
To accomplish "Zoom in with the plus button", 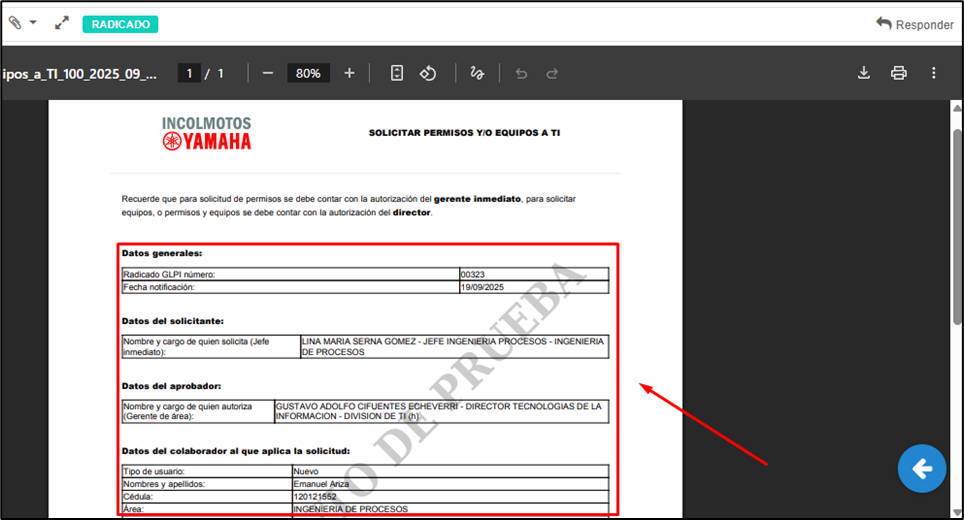I will click(349, 73).
